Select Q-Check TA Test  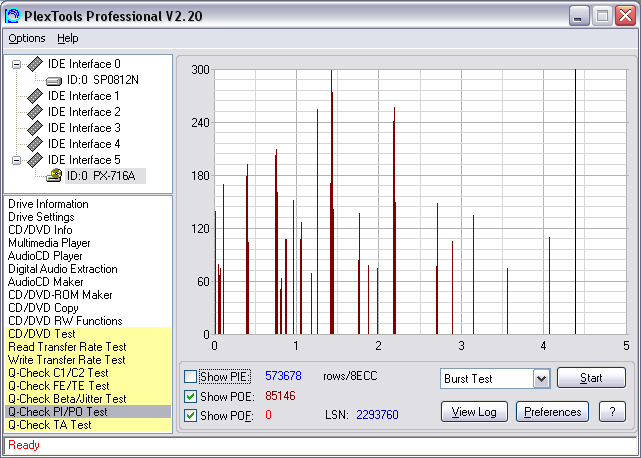click(88, 425)
